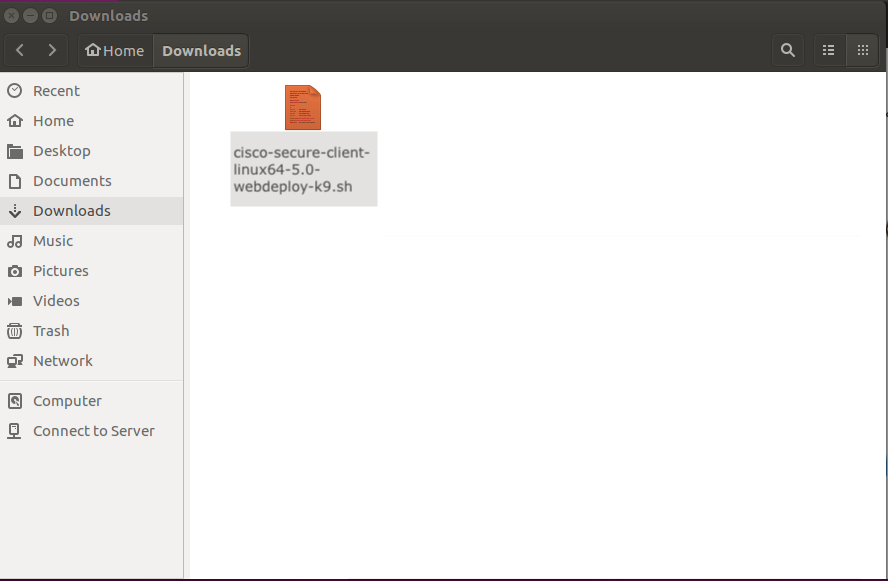Select the cisco-secure-client script file icon
The height and width of the screenshot is (581, 888).
pos(303,107)
